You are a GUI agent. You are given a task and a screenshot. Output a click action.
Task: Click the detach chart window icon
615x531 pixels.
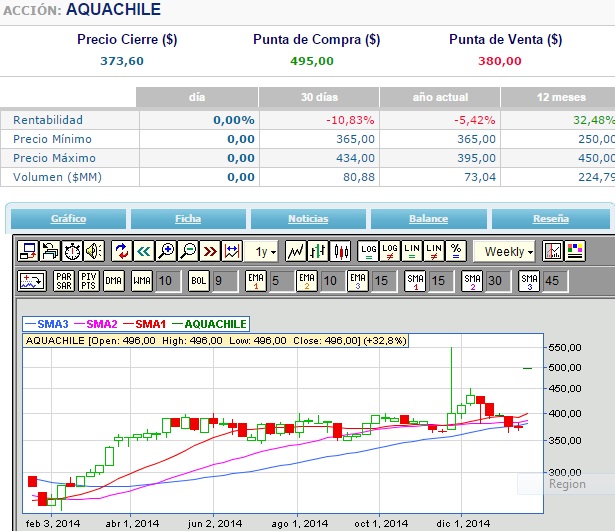28,251
